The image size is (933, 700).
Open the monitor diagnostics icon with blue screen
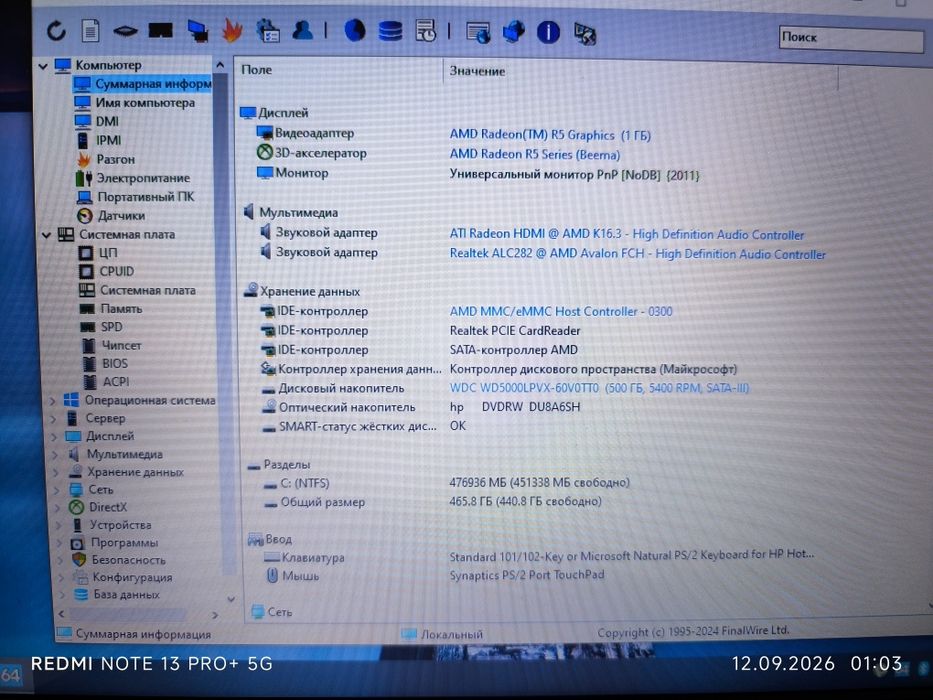198,31
